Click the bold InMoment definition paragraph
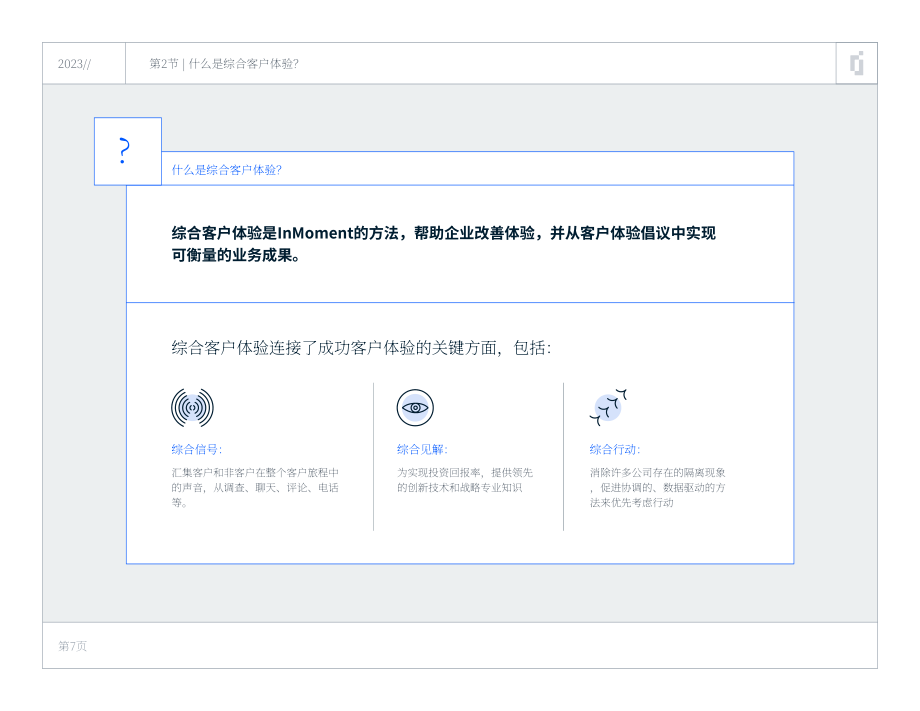Image resolution: width=920 pixels, height=711 pixels. tap(444, 244)
